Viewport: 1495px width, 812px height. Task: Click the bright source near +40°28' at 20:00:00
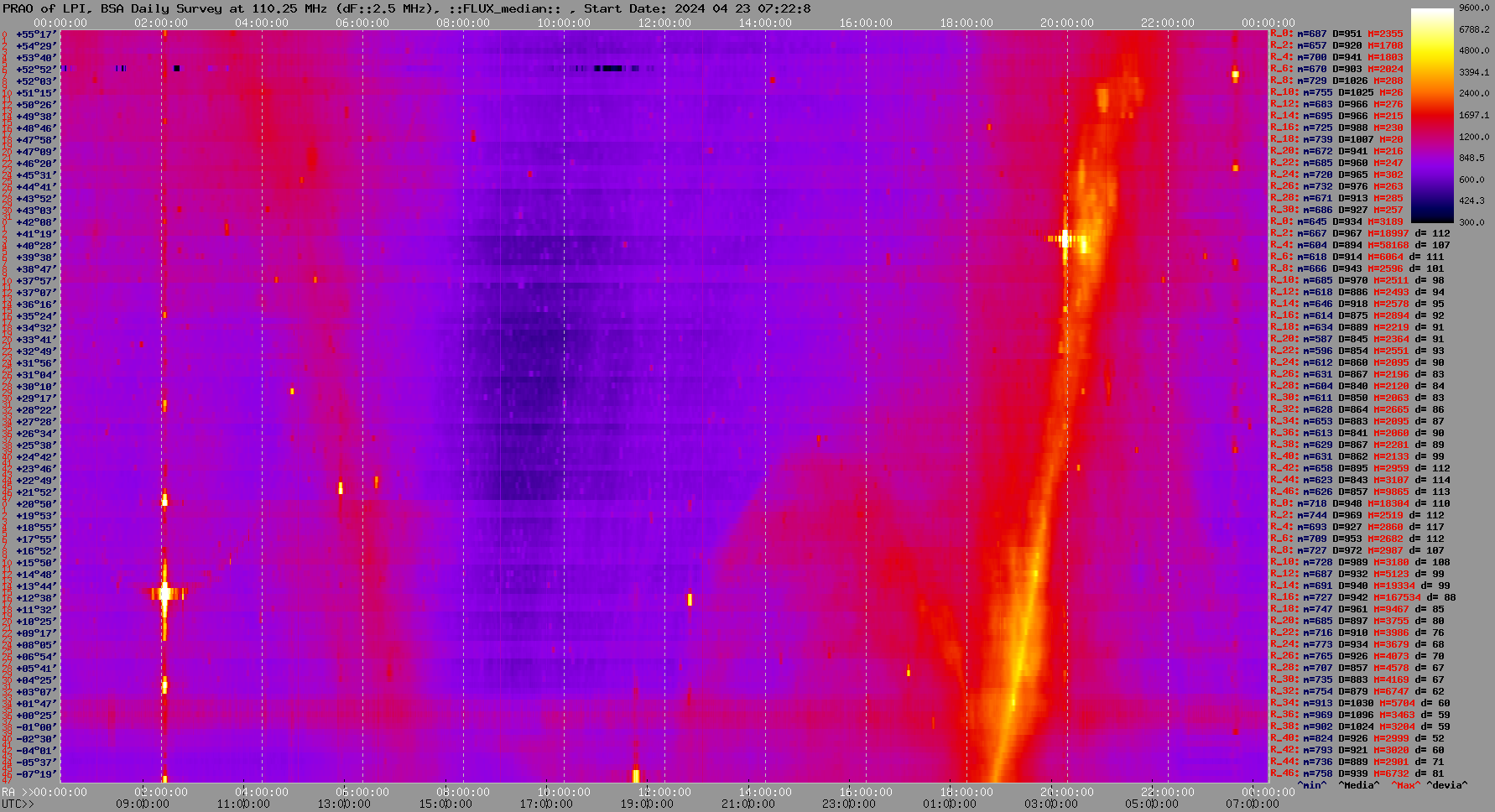pos(1065,240)
